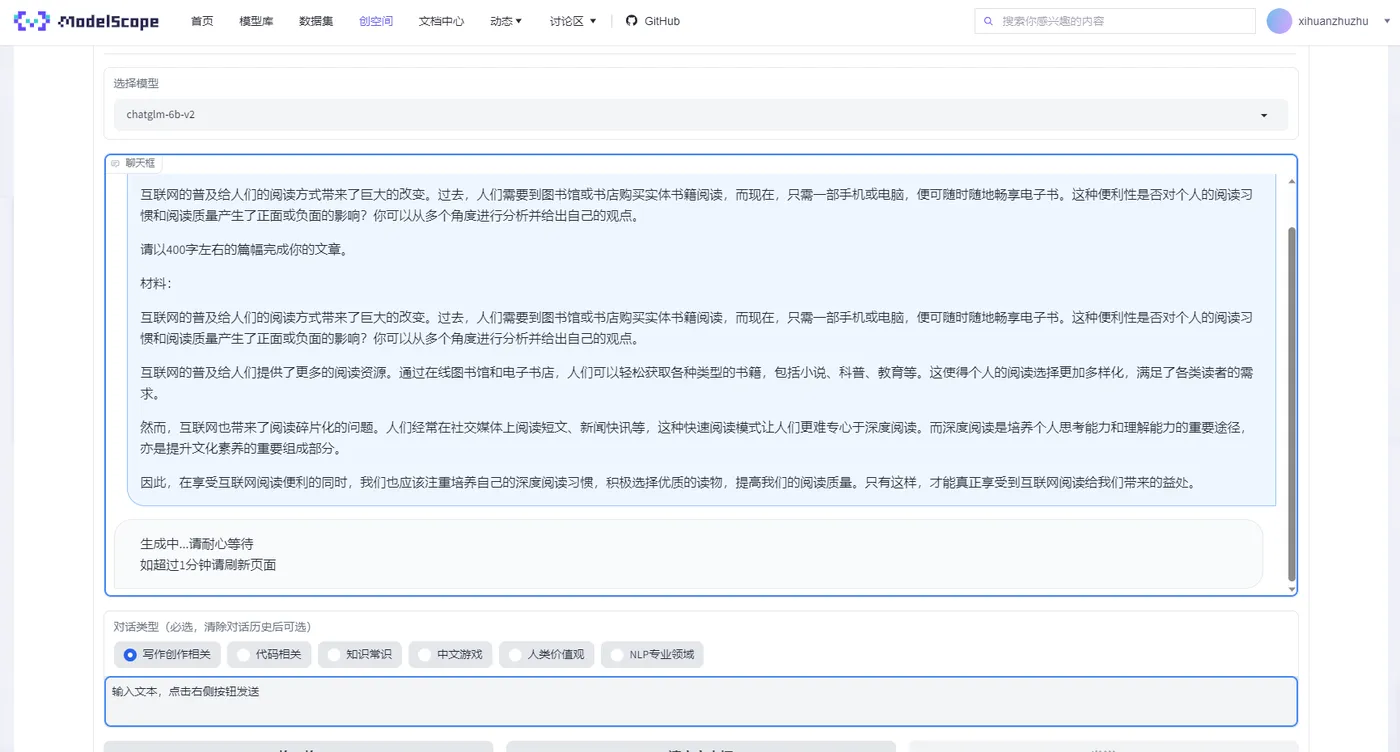Screen dimensions: 1400x752
Task: Click the chat box vertical scrollbar thumb
Action: coord(1291,404)
